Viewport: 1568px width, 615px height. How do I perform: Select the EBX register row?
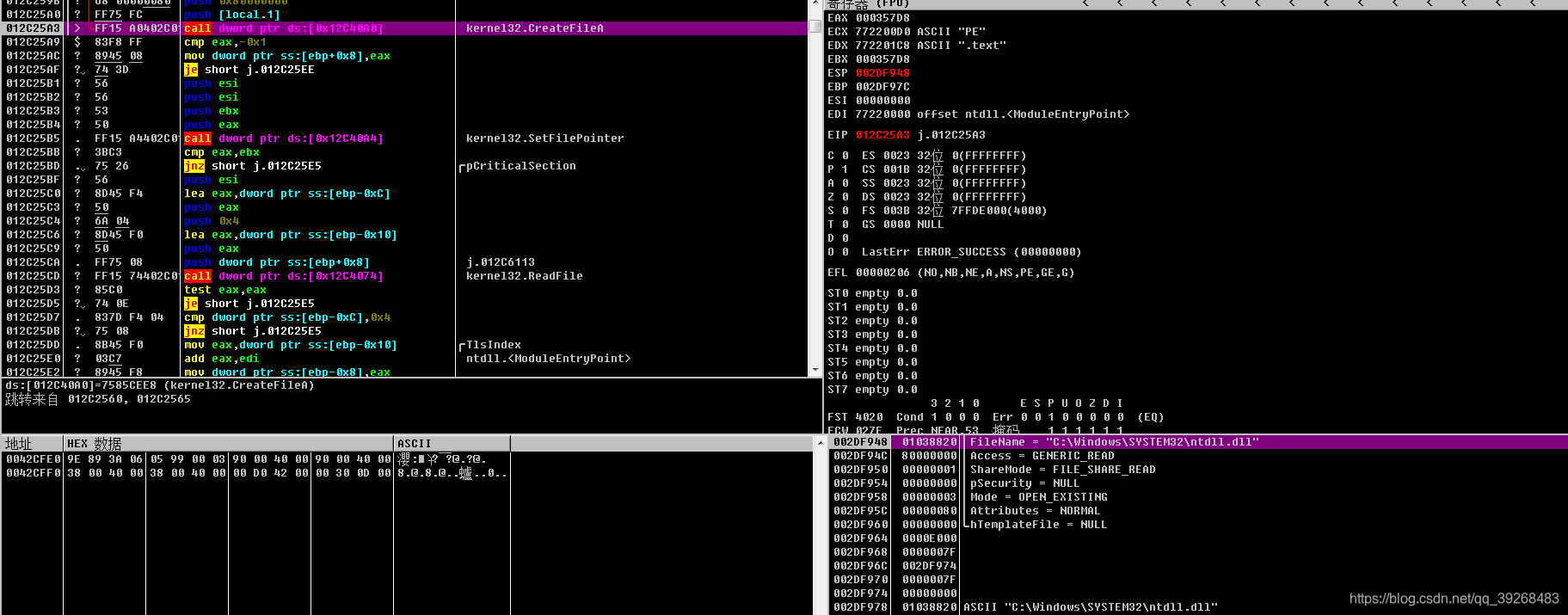point(869,59)
